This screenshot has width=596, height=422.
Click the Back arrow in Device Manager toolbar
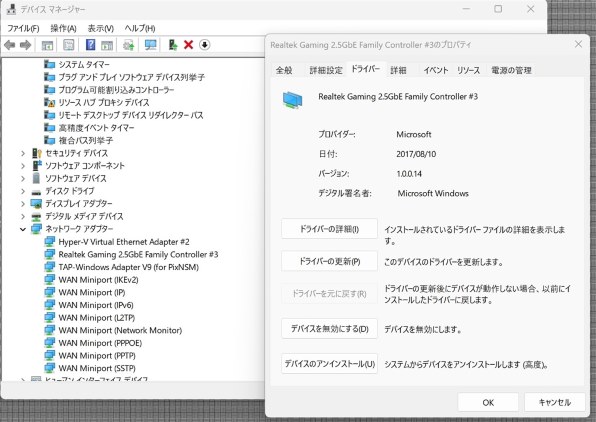(x=10, y=45)
